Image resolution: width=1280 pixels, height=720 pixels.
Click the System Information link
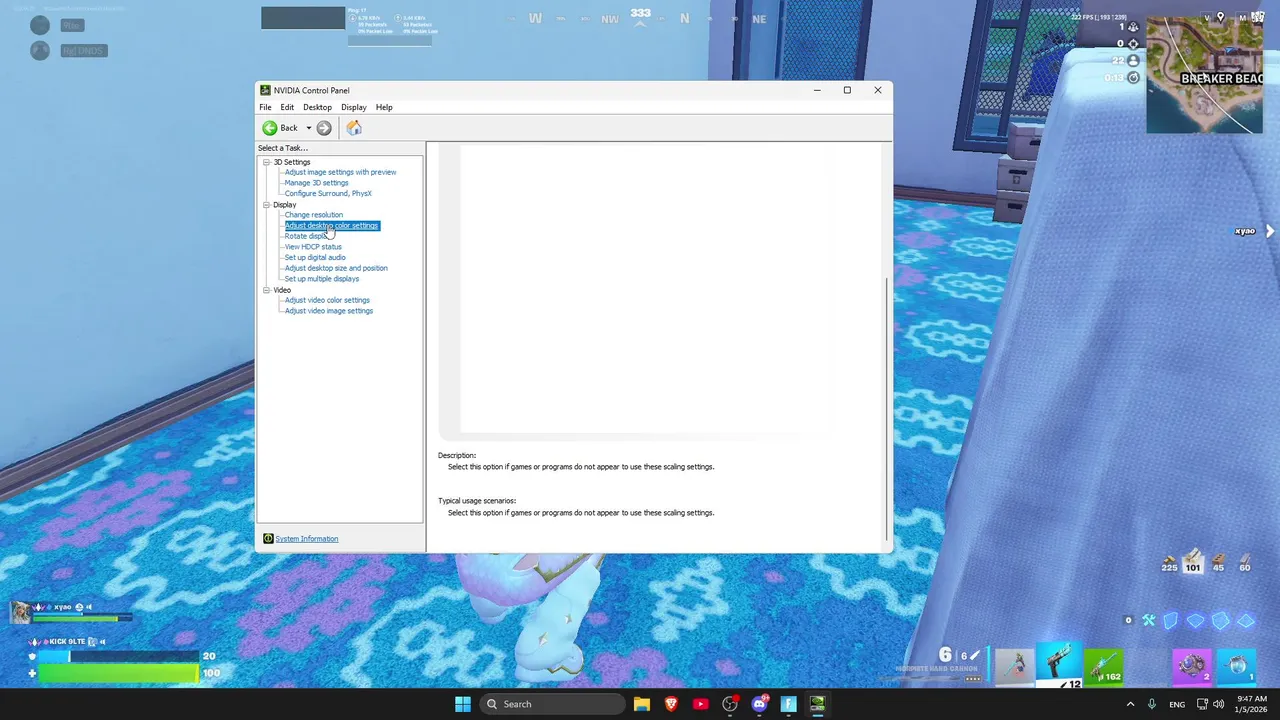(x=307, y=539)
